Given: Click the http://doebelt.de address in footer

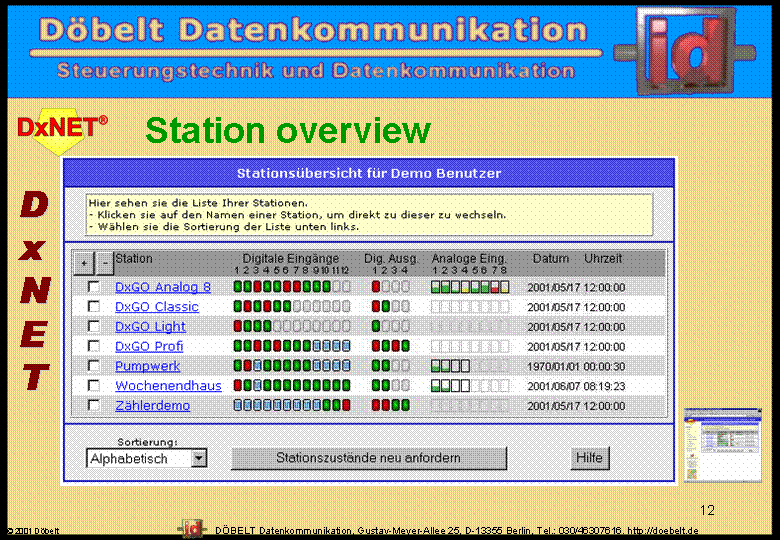Looking at the screenshot, I should 662,531.
